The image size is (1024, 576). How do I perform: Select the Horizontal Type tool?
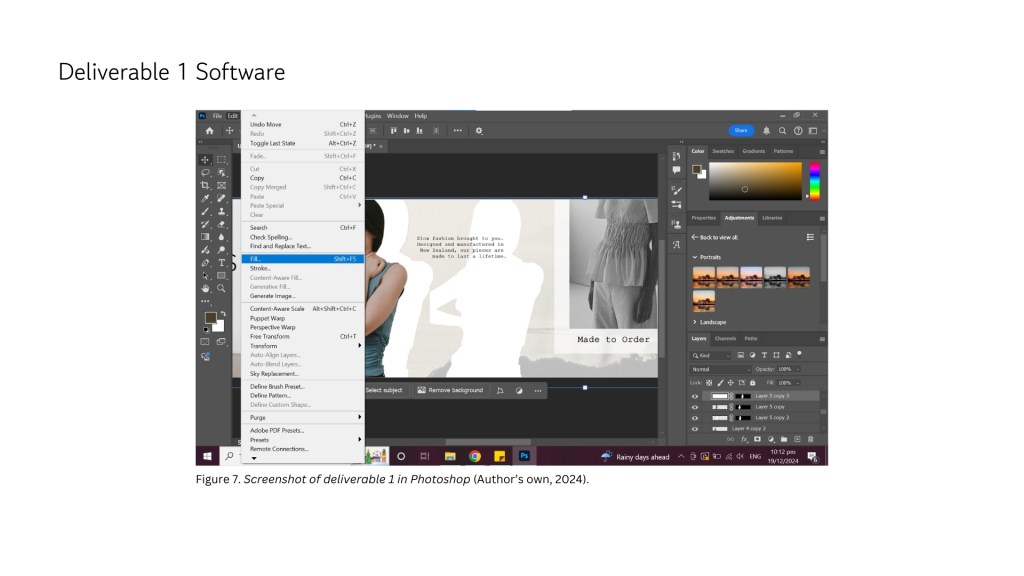(222, 263)
